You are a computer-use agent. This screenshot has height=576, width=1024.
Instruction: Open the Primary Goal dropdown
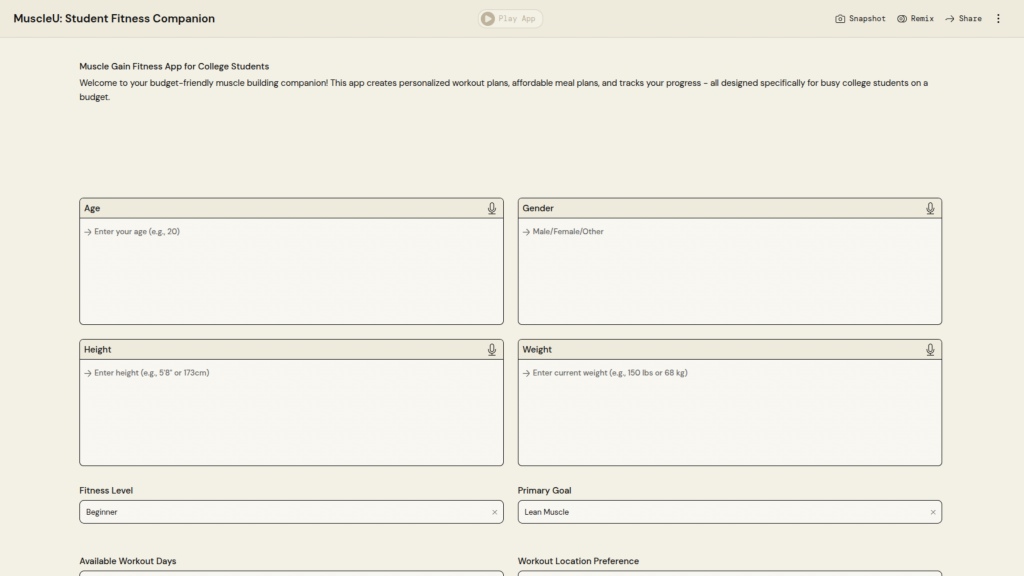(x=720, y=512)
